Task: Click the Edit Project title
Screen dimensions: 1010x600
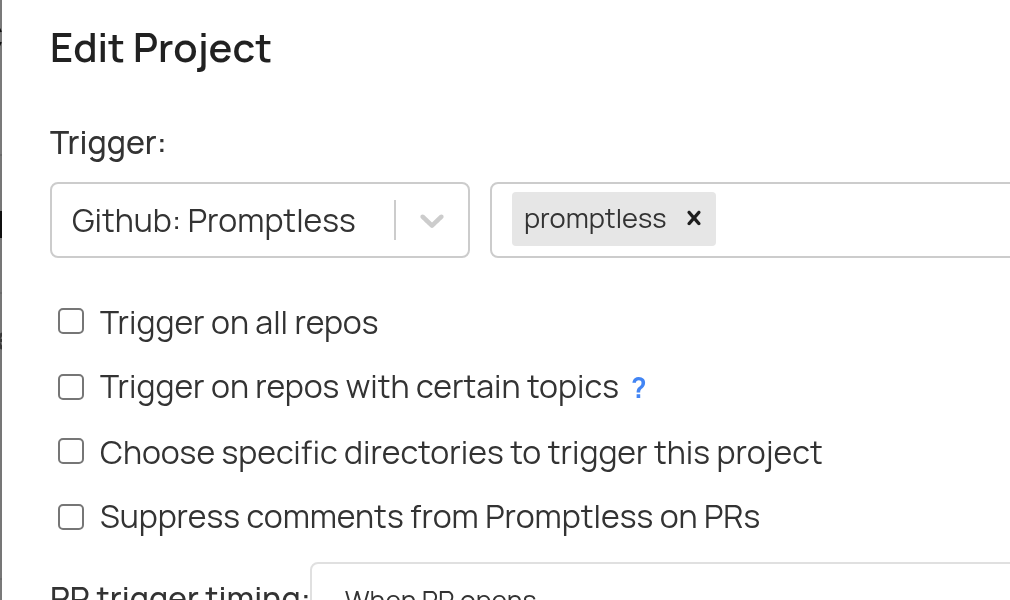Action: (160, 47)
